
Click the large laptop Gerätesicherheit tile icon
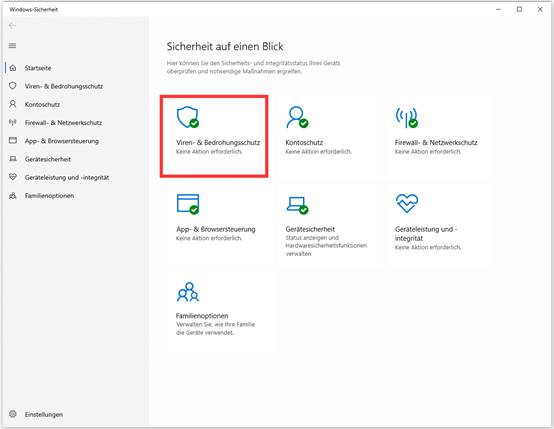pos(297,205)
